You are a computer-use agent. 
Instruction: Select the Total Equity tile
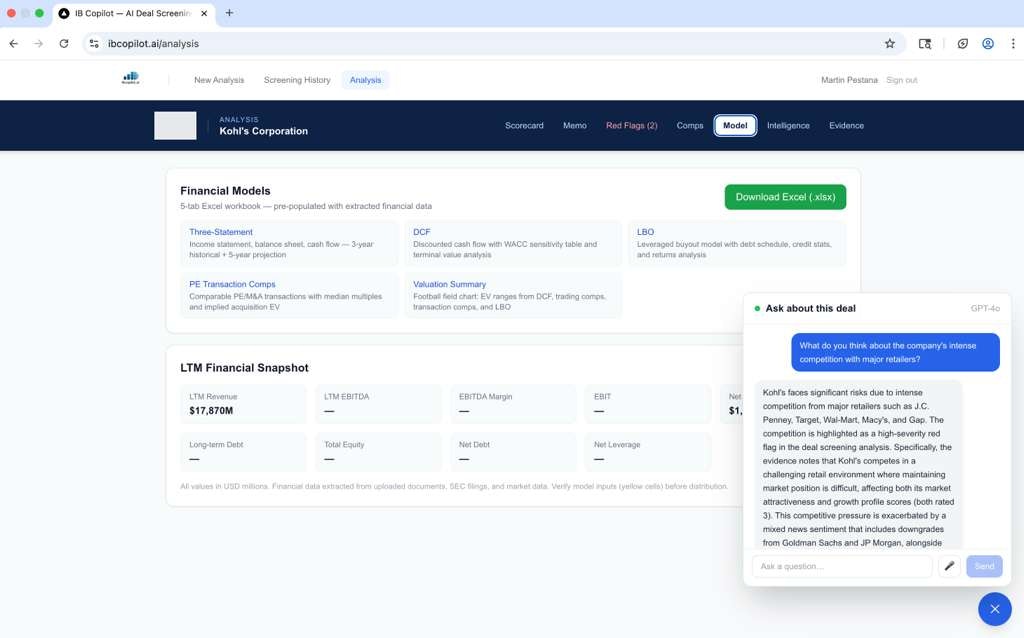(378, 452)
